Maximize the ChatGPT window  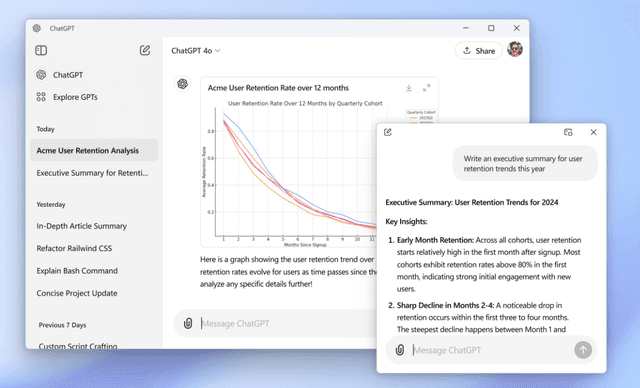tap(491, 28)
